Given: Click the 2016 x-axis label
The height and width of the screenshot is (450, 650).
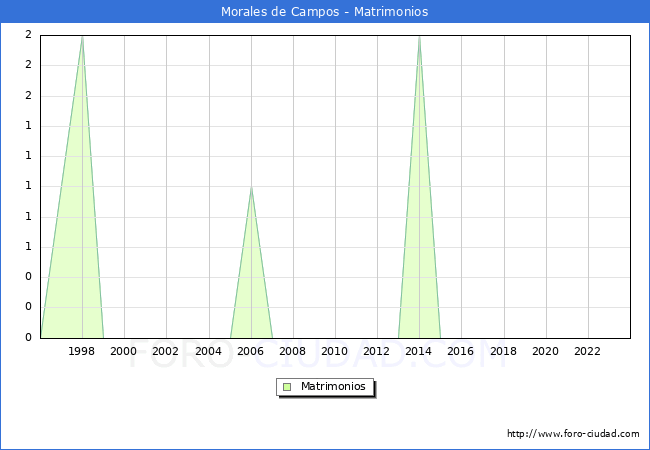Looking at the screenshot, I should click(x=461, y=351).
